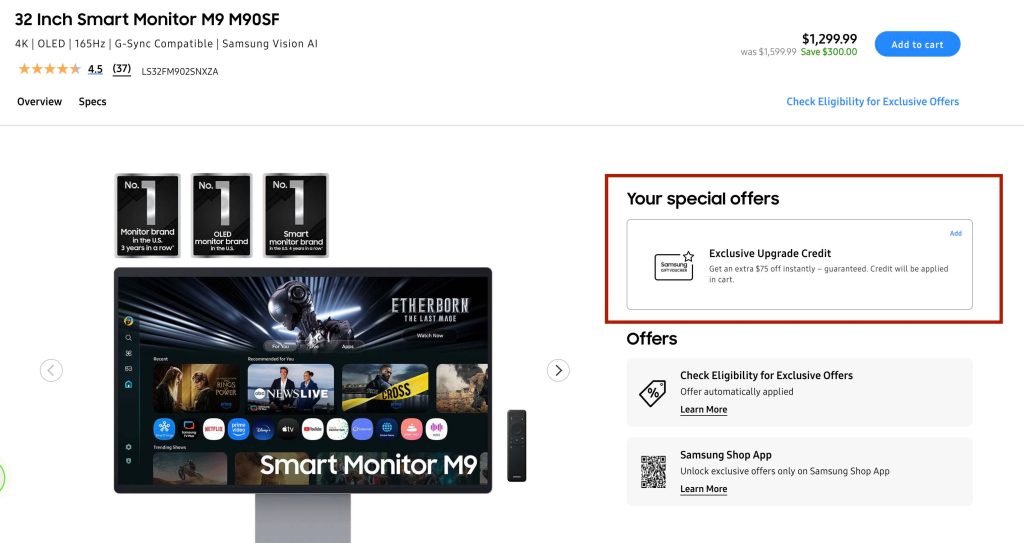The width and height of the screenshot is (1024, 543).
Task: Click the next image arrow in carousel
Action: click(x=558, y=370)
